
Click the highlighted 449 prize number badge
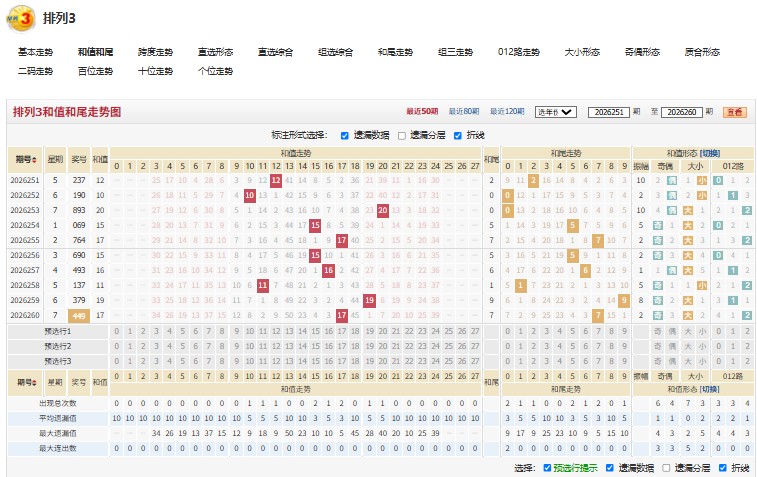tap(79, 316)
